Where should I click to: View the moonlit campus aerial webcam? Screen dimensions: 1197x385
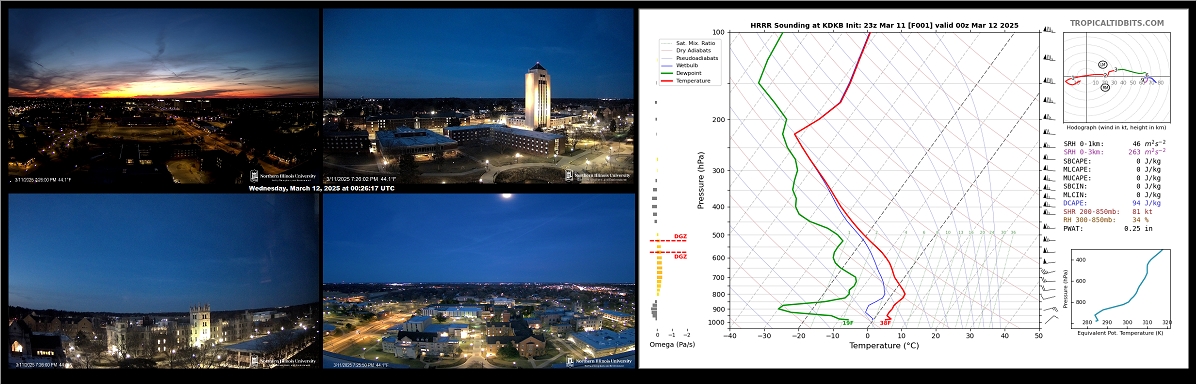(479, 280)
